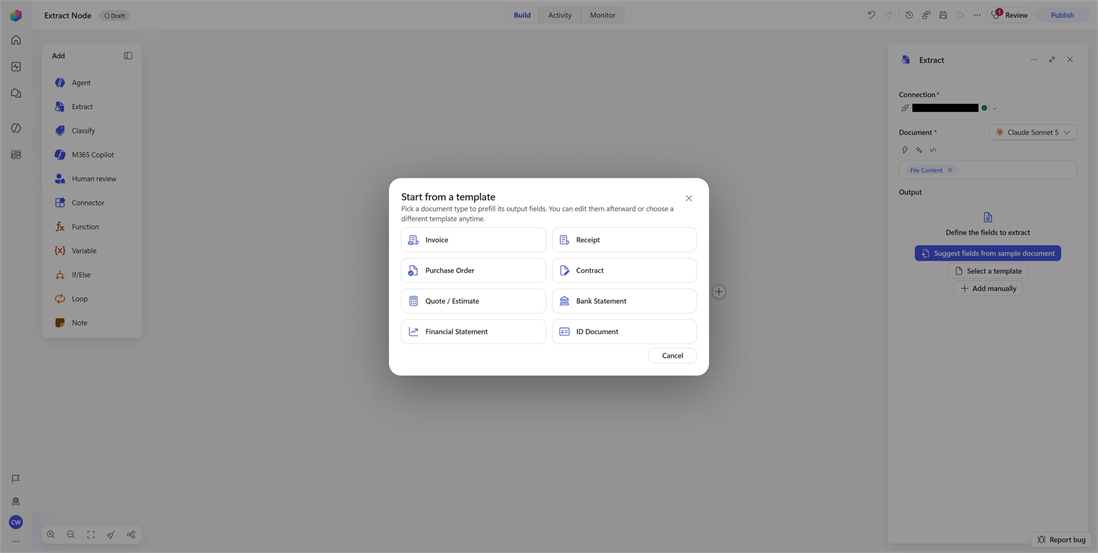Screen dimensions: 1098x553
Task: Add a Classify node
Action: (x=92, y=131)
